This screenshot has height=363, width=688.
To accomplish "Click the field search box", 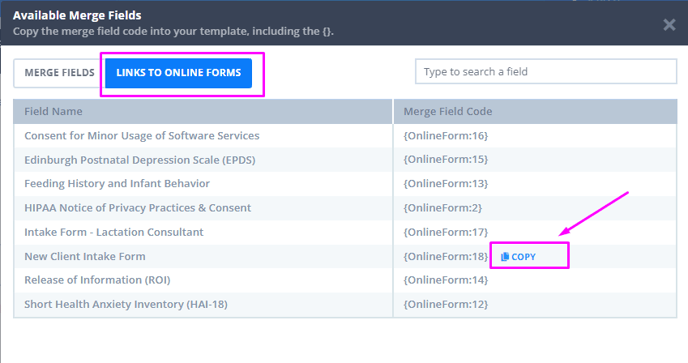I will coord(546,72).
